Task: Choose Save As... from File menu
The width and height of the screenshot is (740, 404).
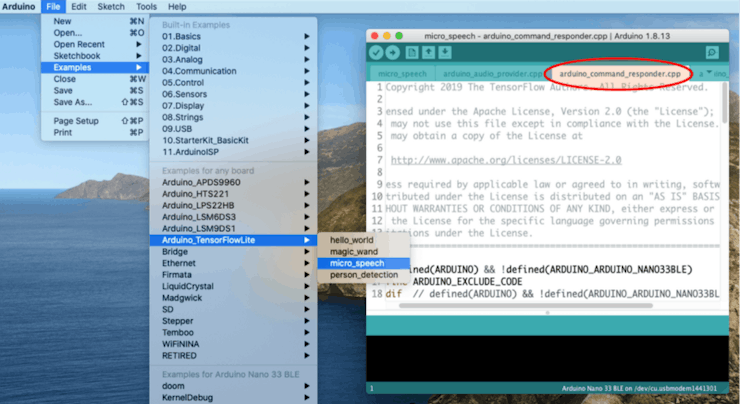Action: (95, 102)
